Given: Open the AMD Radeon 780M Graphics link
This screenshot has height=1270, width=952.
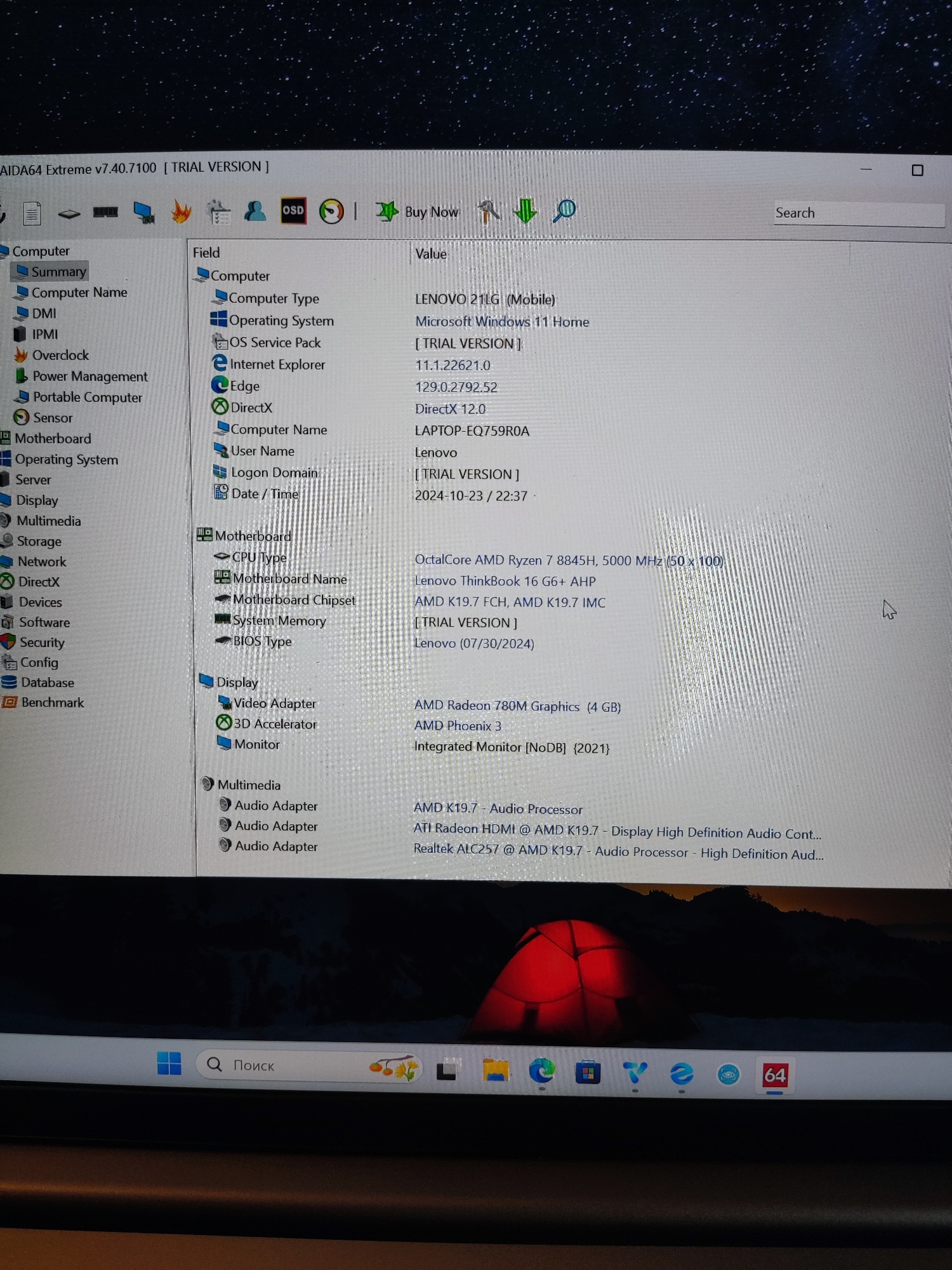Looking at the screenshot, I should 517,706.
